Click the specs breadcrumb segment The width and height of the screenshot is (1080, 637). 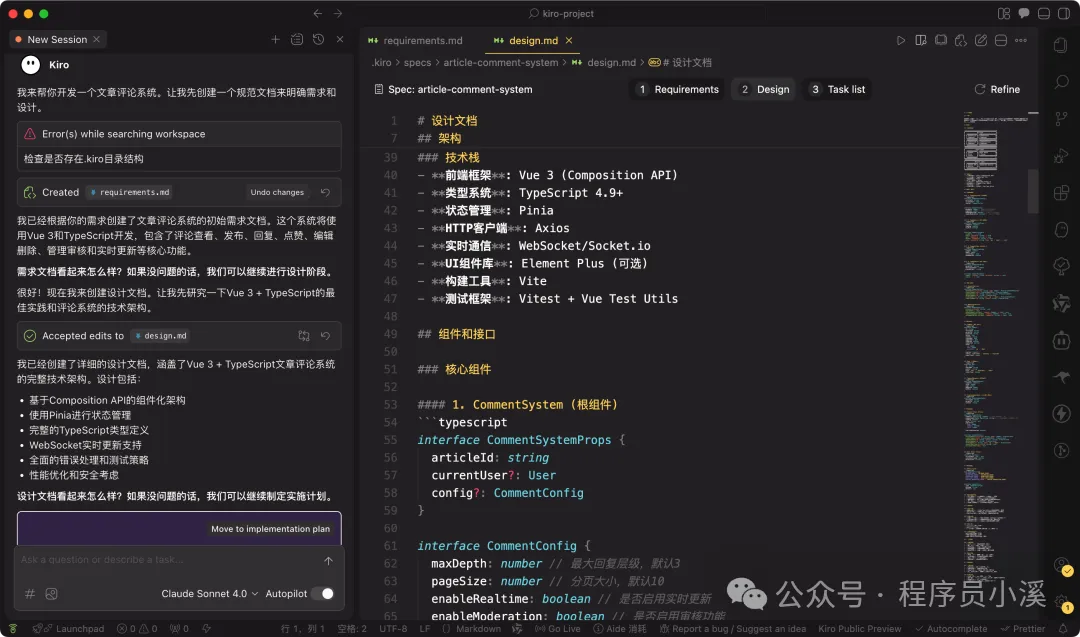coord(417,63)
